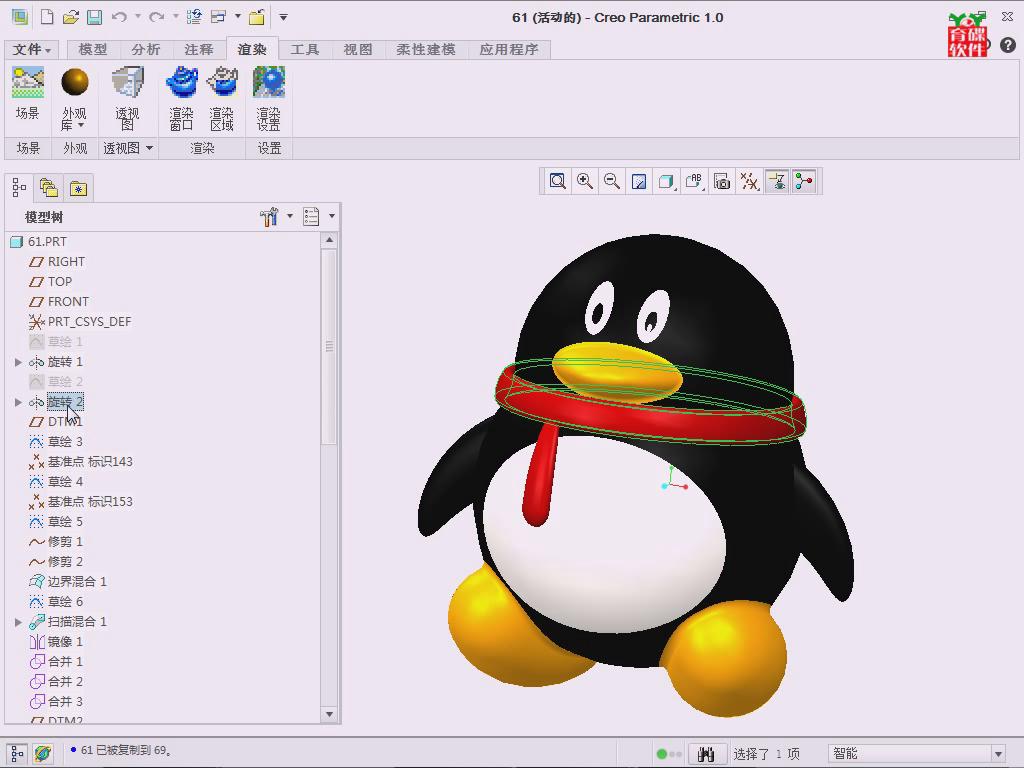Open the Saved Orientations icon
The width and height of the screenshot is (1024, 768).
pos(694,182)
